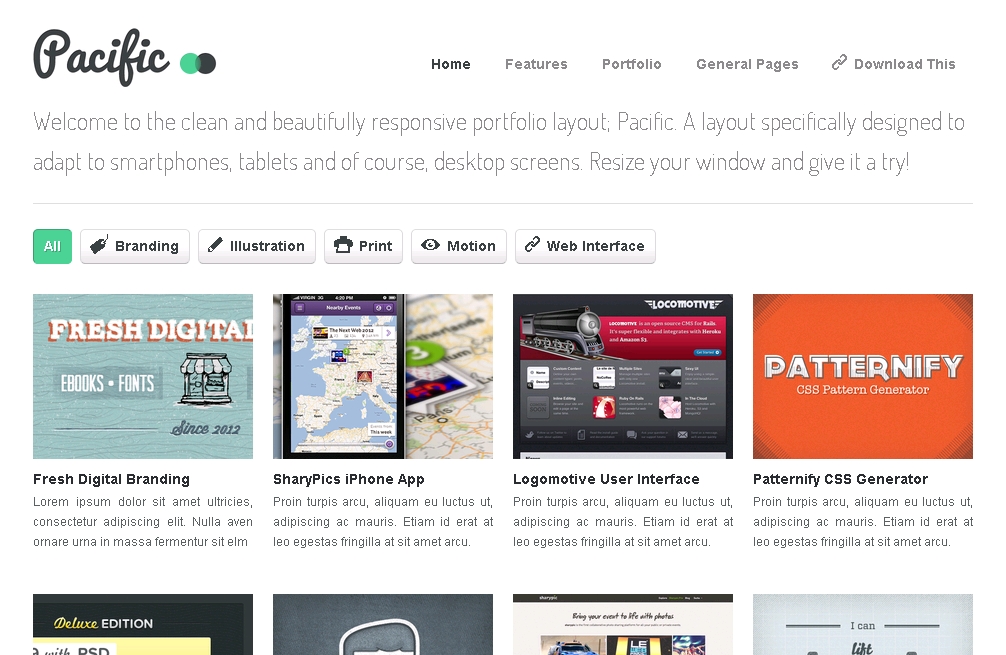
Task: Open the Features menu
Action: pyautogui.click(x=536, y=64)
